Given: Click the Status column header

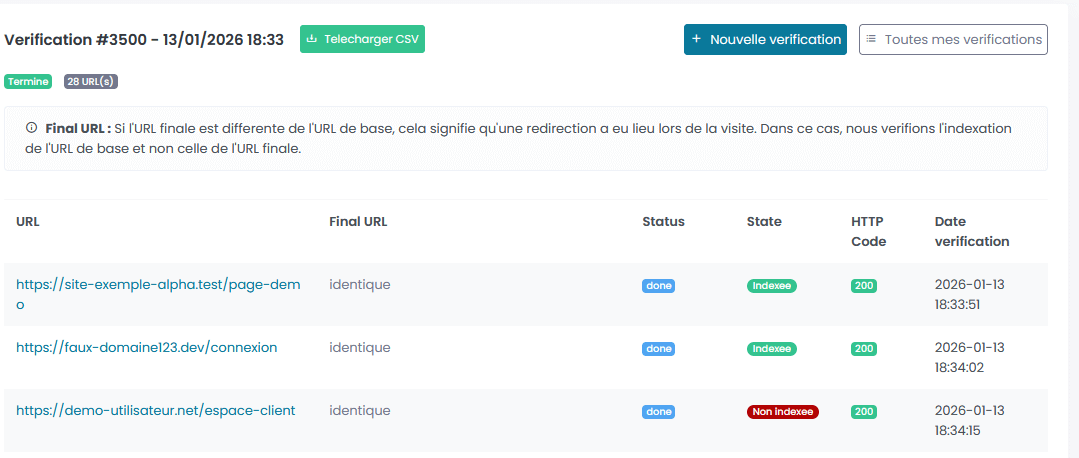Looking at the screenshot, I should click(663, 222).
